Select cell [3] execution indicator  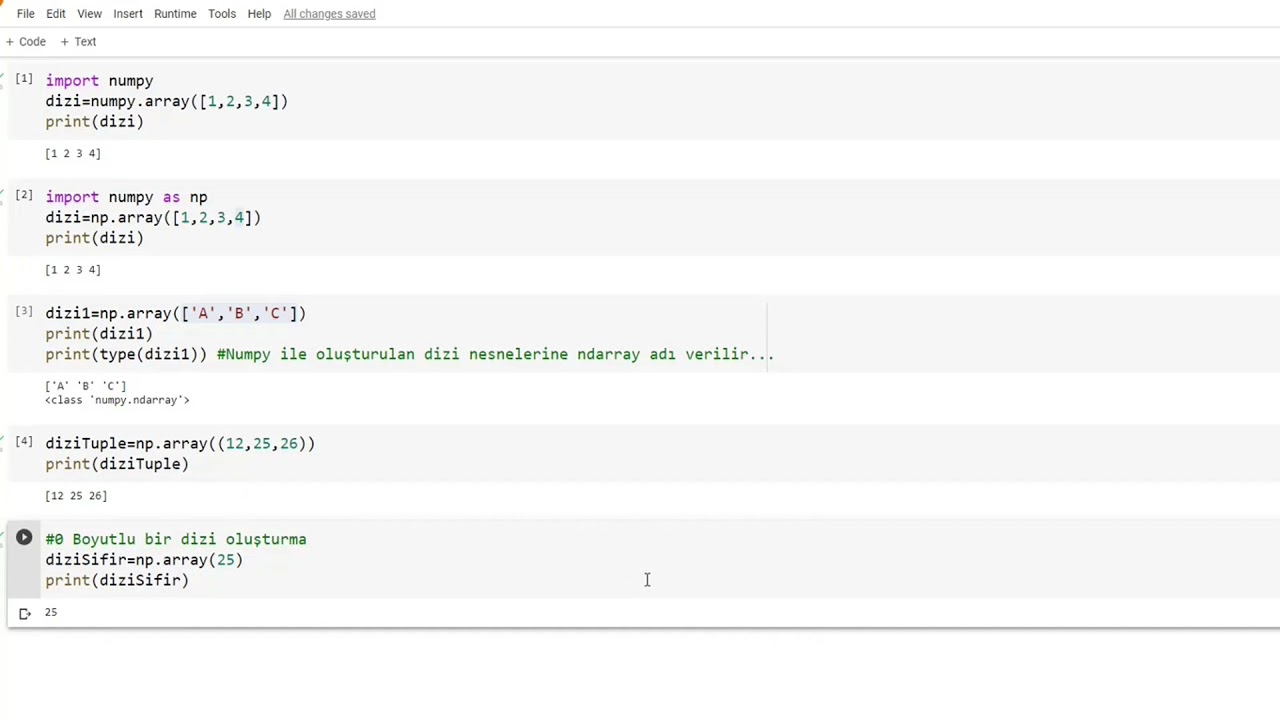(24, 311)
